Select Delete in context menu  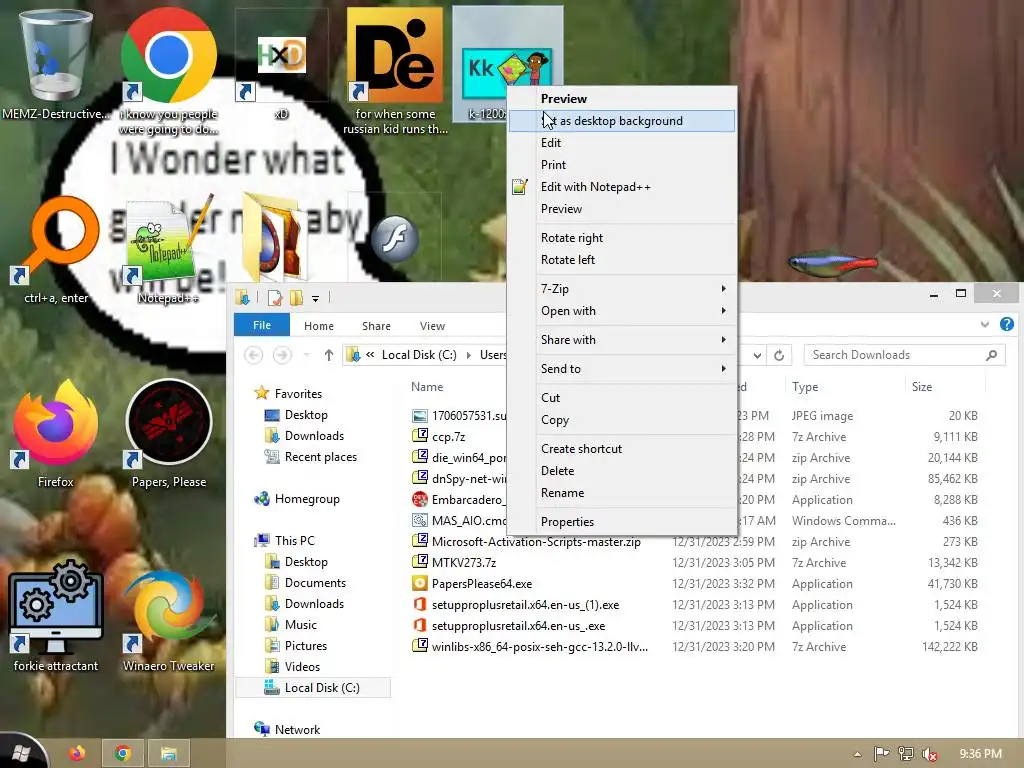pyautogui.click(x=622, y=471)
